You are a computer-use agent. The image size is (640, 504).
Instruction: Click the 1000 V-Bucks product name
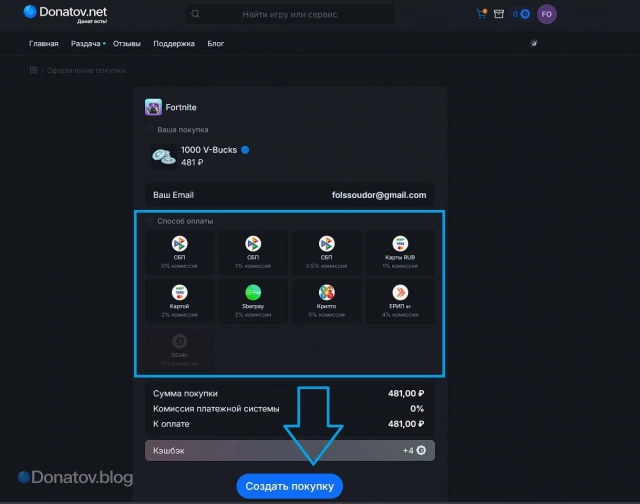tap(209, 150)
